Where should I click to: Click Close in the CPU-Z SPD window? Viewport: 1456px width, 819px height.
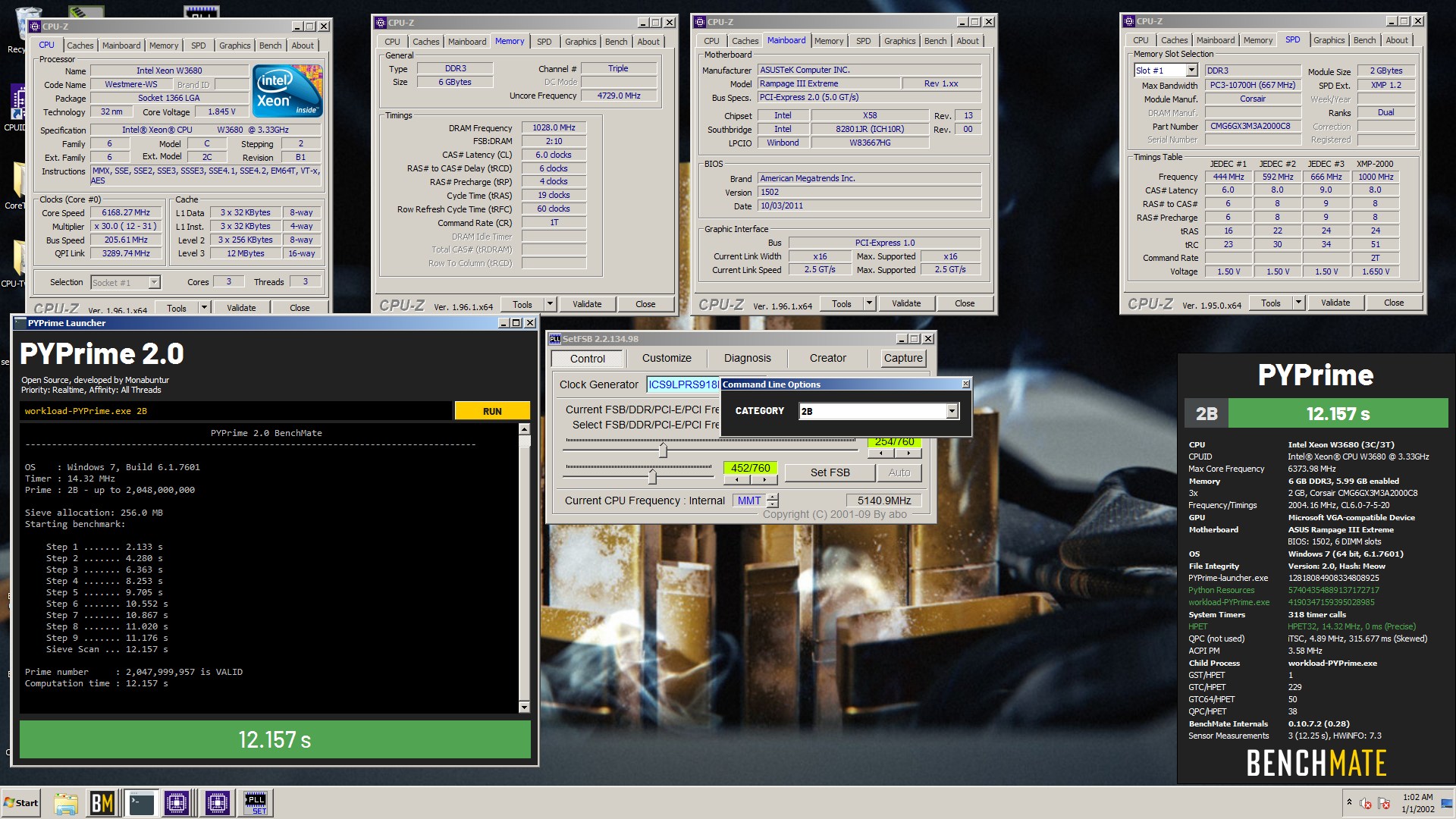coord(1393,303)
